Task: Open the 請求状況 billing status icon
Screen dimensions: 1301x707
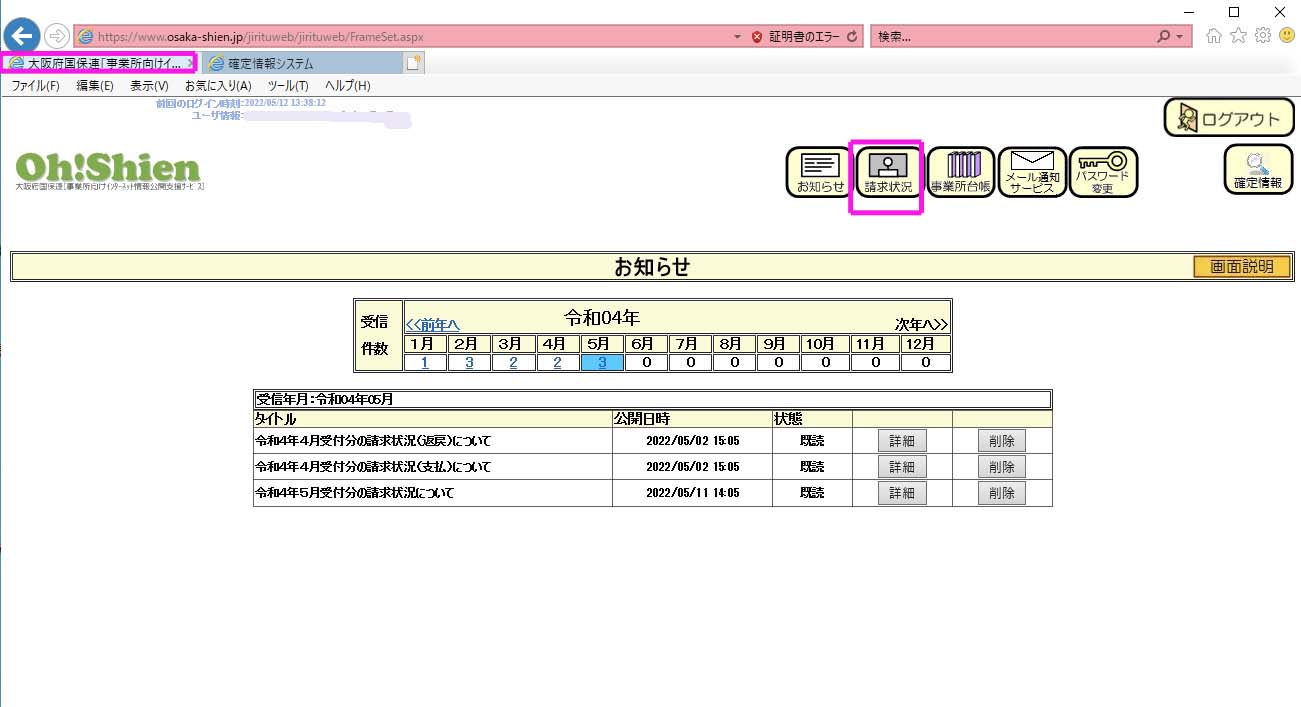Action: [888, 172]
